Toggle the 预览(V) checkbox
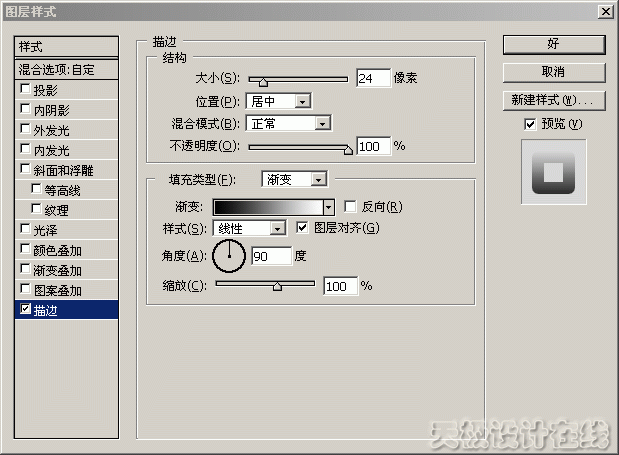The height and width of the screenshot is (455, 619). (x=530, y=124)
